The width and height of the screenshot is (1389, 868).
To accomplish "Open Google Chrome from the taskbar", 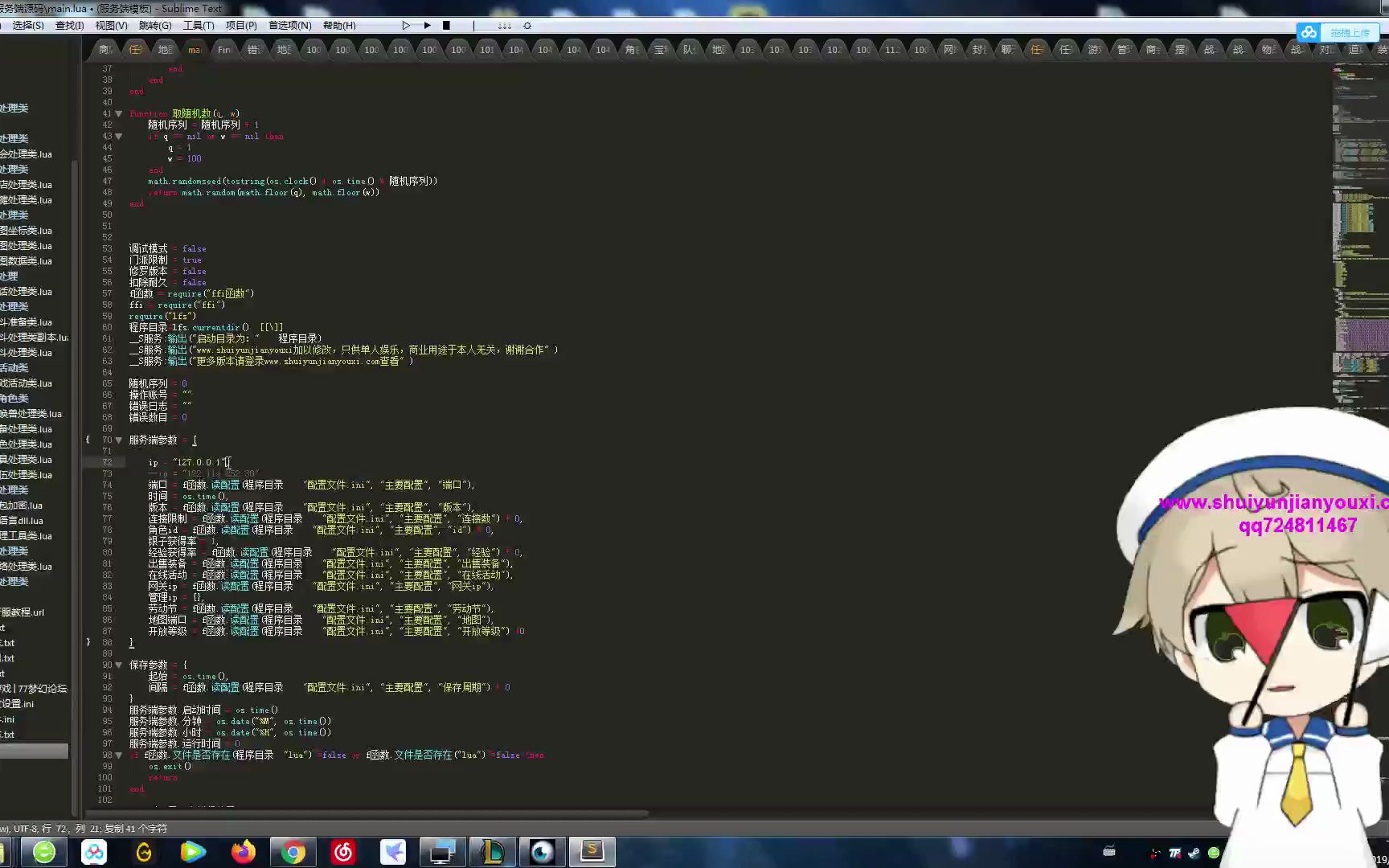I will 293,852.
